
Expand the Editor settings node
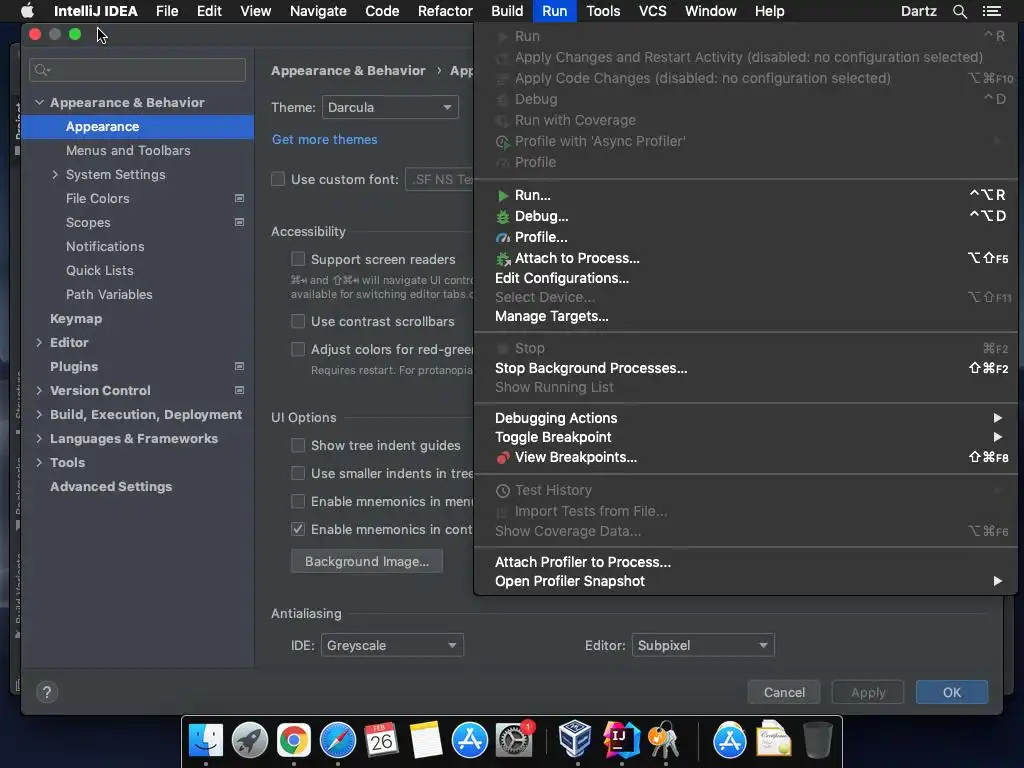(x=39, y=342)
